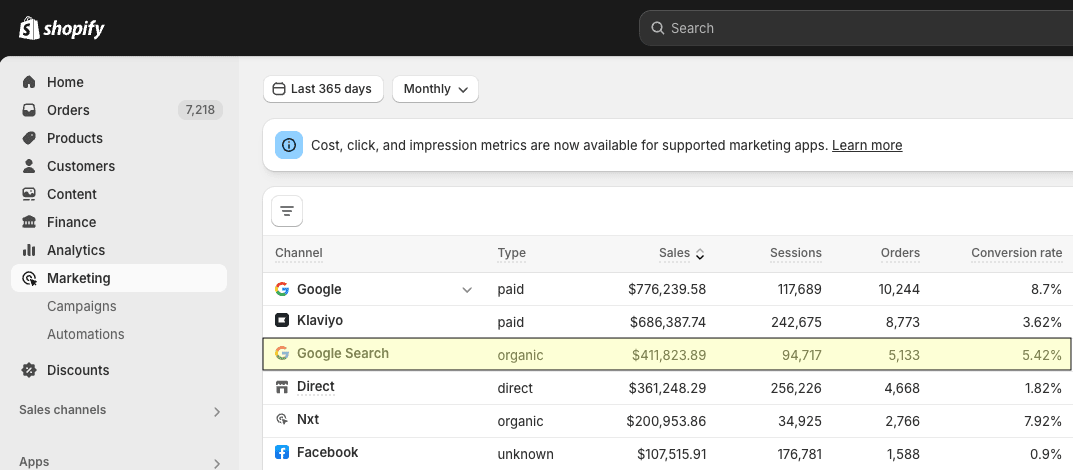1073x470 pixels.
Task: Open the Klaviyo channel link
Action: [320, 320]
